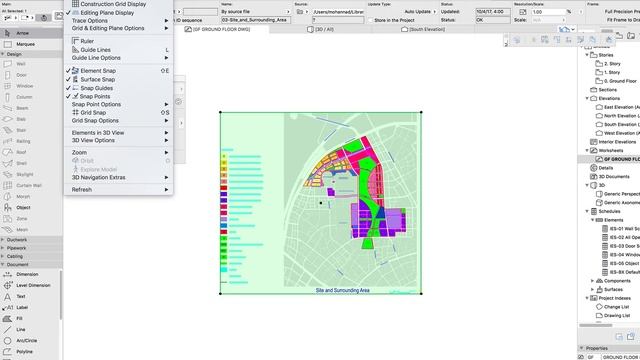This screenshot has width=640, height=360.
Task: Switch to GF GROUND FLOOR DWG tab
Action: [x=221, y=29]
